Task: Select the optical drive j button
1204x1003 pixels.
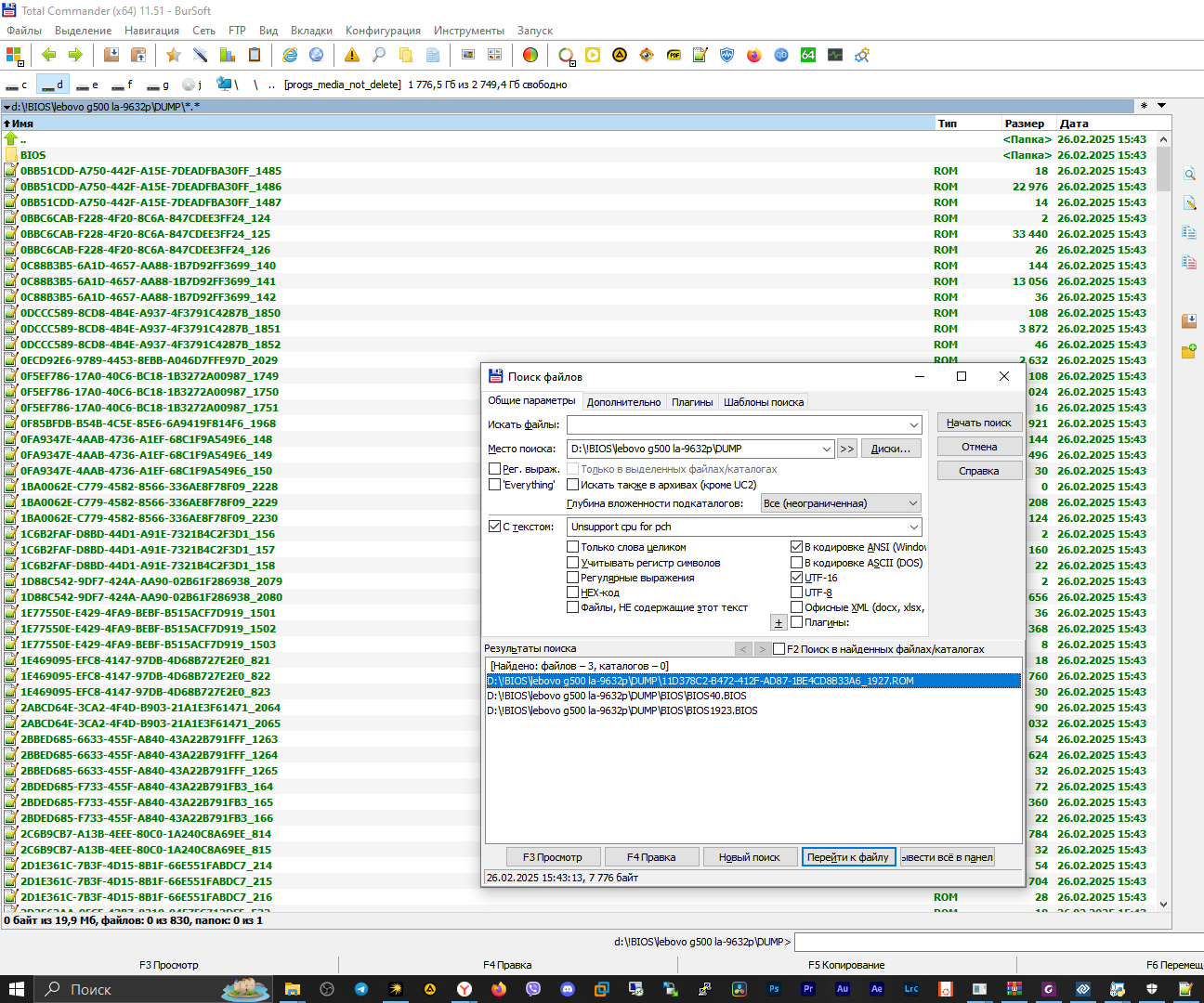Action: click(192, 85)
